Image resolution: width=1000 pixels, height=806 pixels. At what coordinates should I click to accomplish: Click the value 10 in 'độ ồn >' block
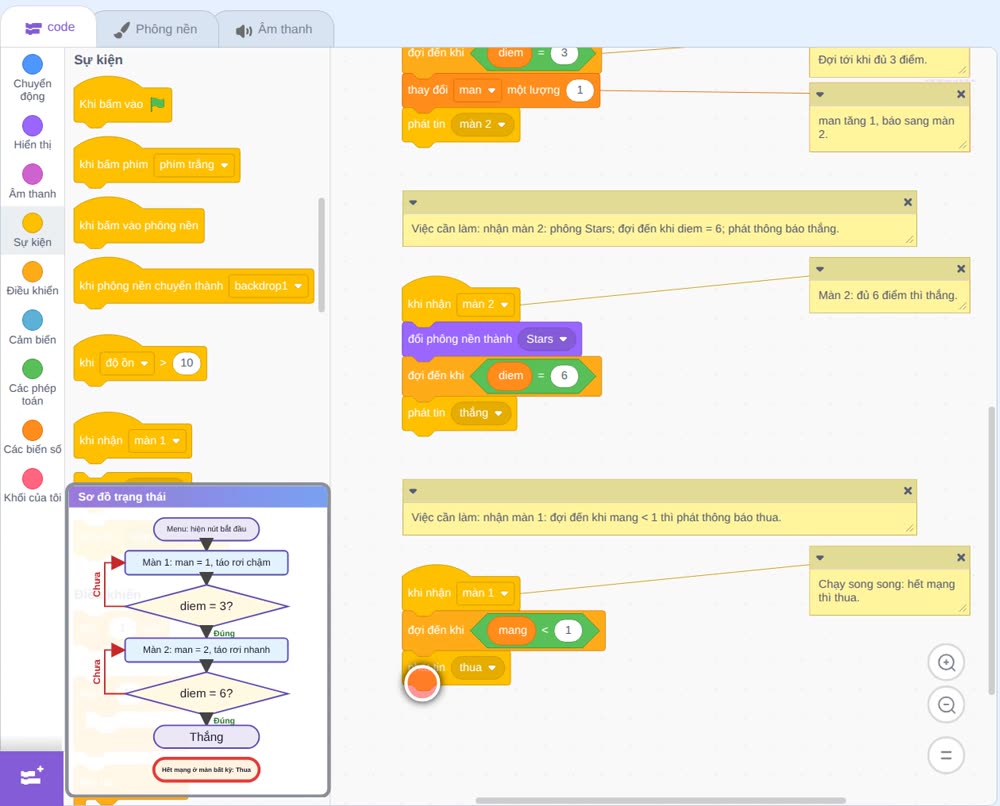pyautogui.click(x=186, y=363)
